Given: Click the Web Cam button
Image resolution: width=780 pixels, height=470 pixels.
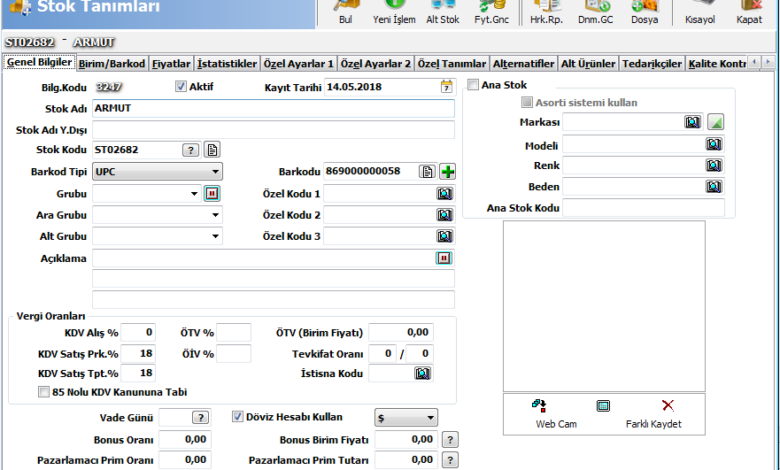Looking at the screenshot, I should 554,414.
